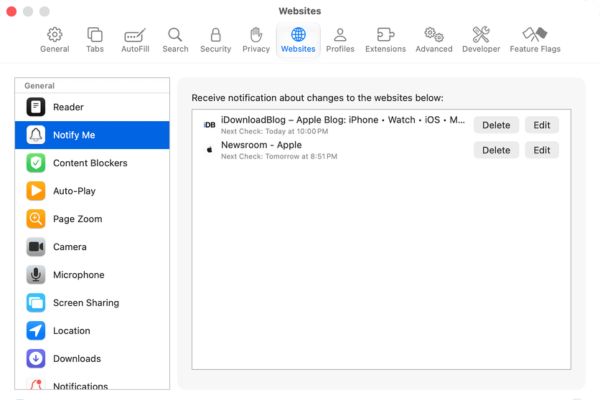
Task: Open the Developer tools icon
Action: pyautogui.click(x=481, y=34)
